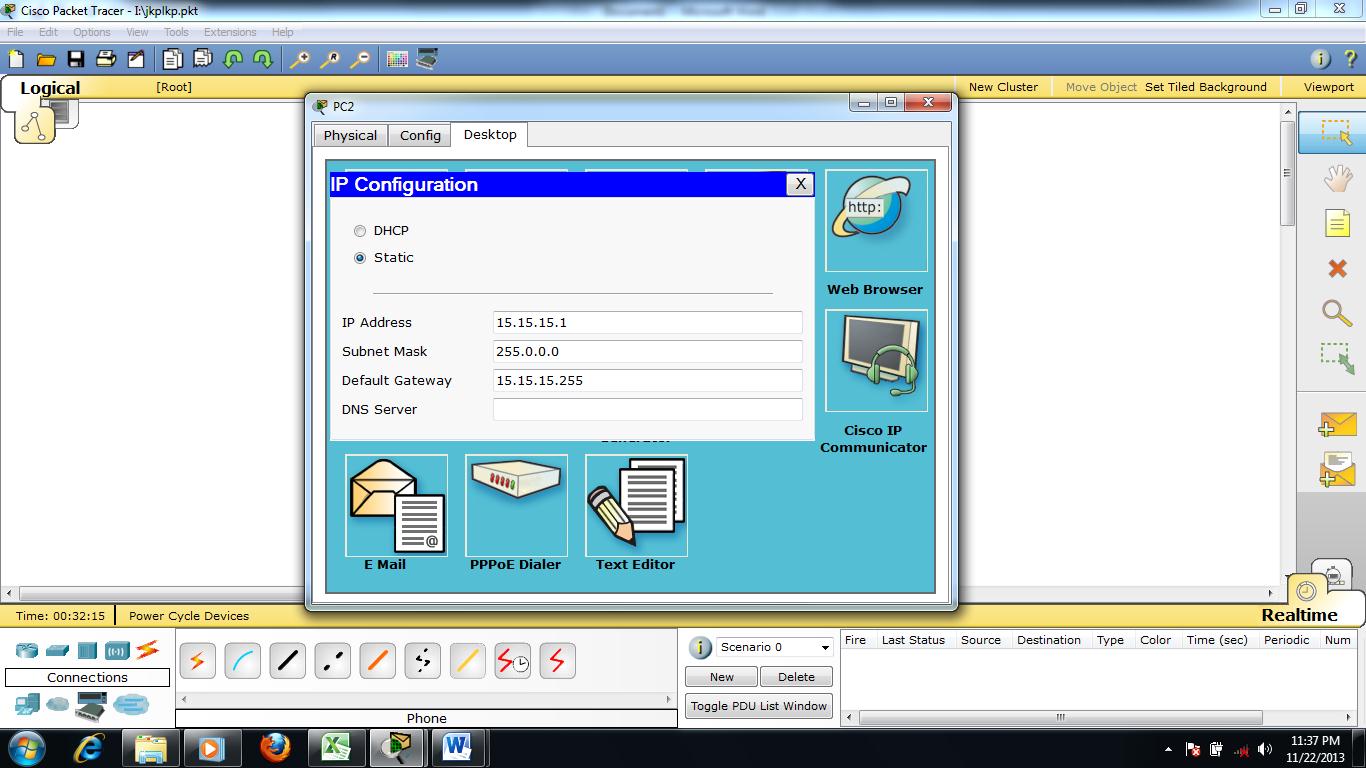
Task: Click the IP Address field
Action: point(648,322)
